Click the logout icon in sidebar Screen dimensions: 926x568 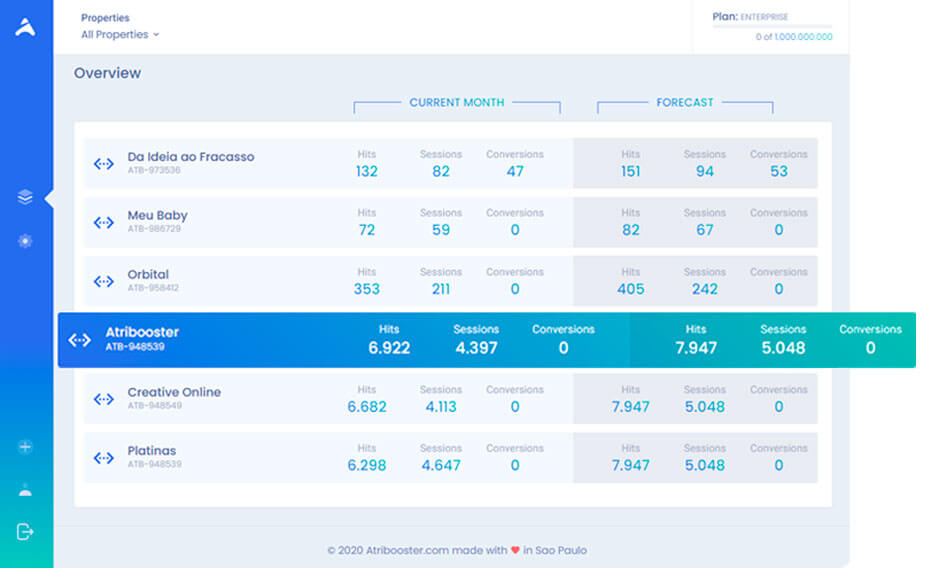pos(25,532)
